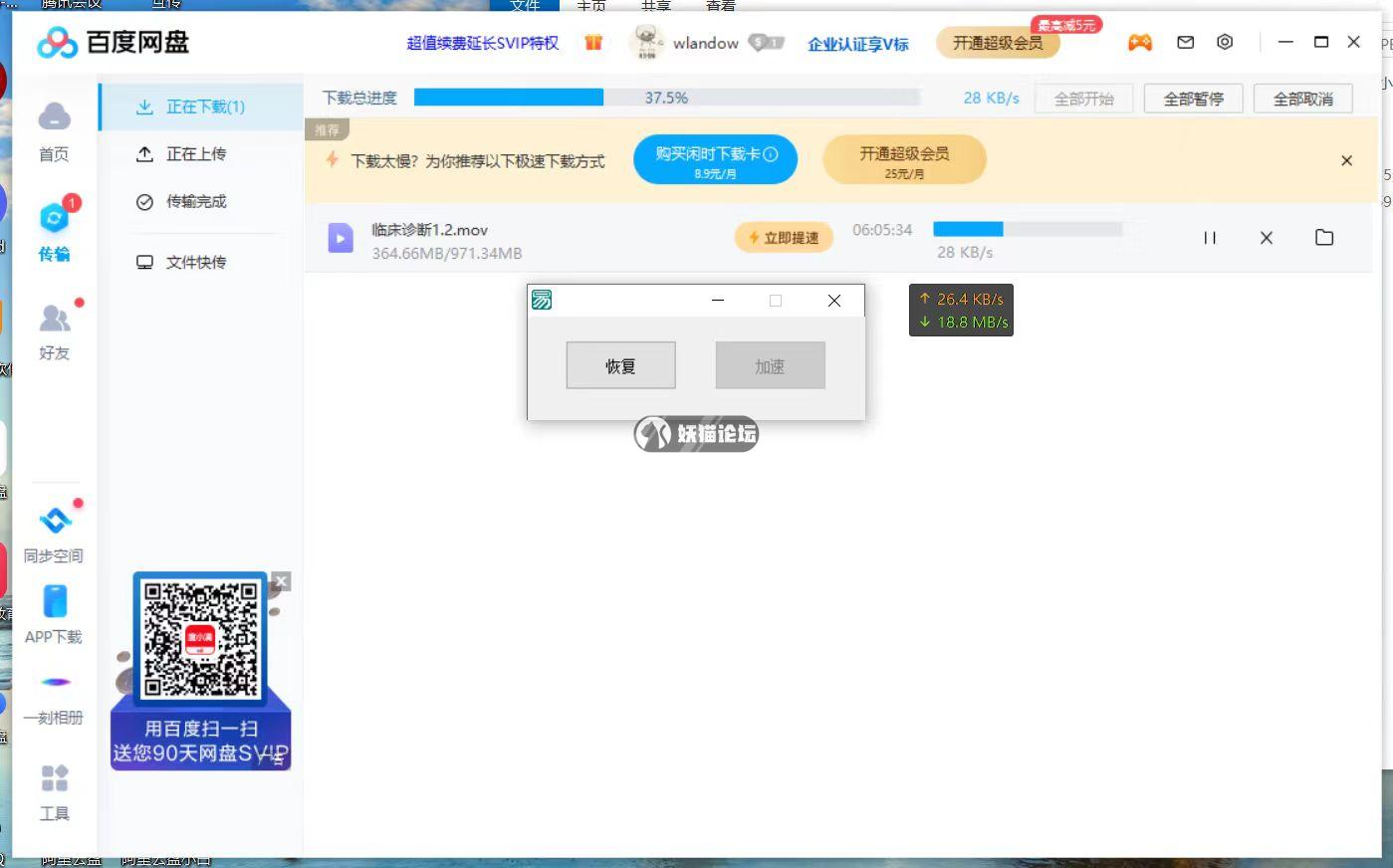This screenshot has width=1393, height=868.
Task: Close the speed recommendation banner
Action: [x=1346, y=160]
